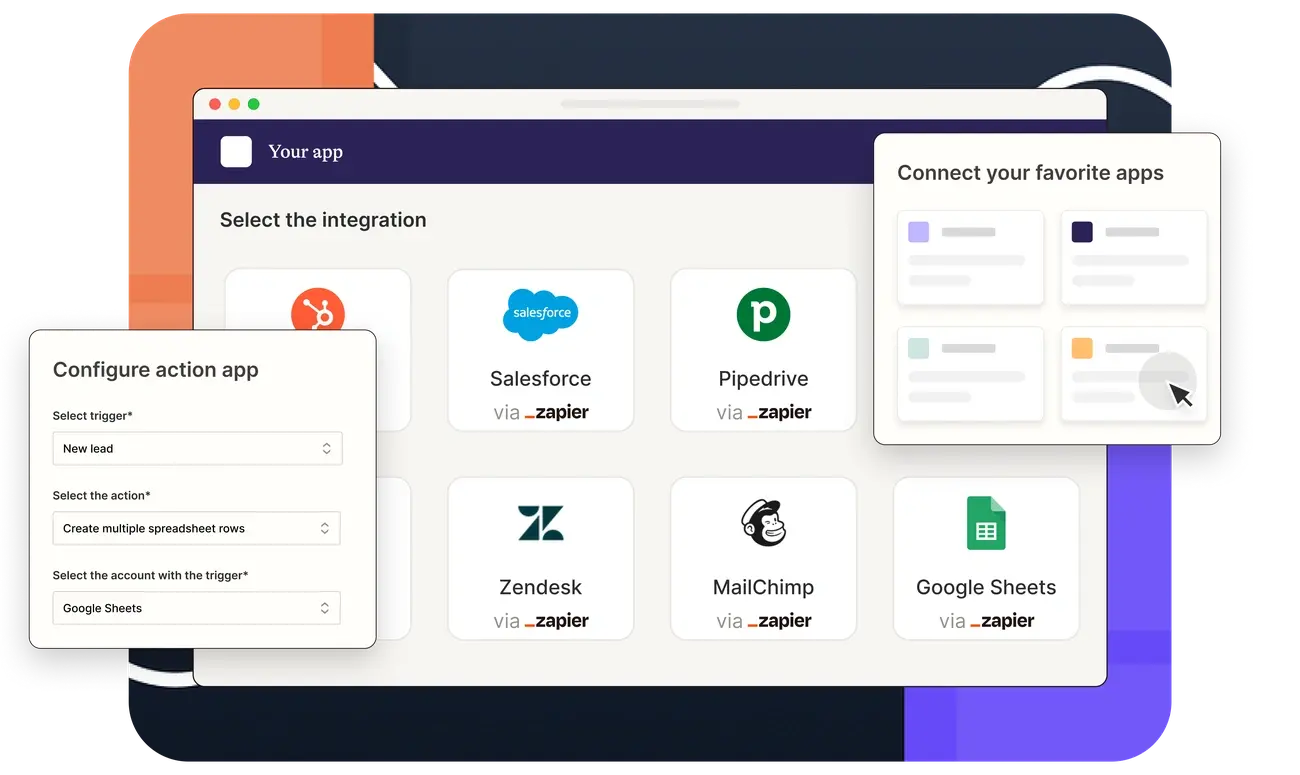1300x775 pixels.
Task: Open the account dropdown set to Google Sheets
Action: [196, 607]
